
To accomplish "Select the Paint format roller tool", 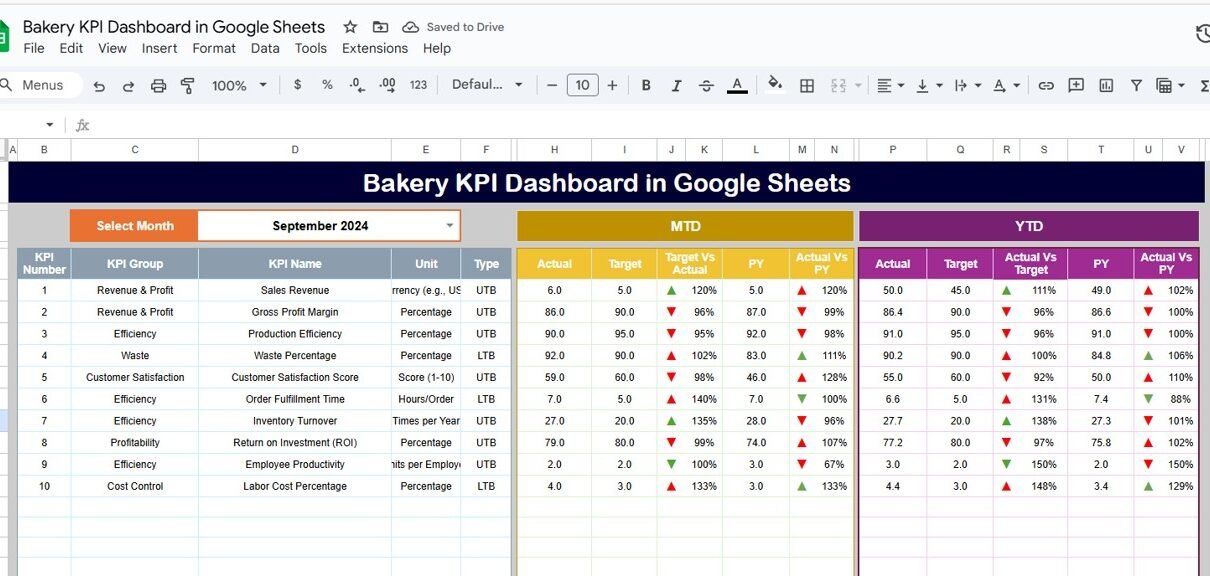I will coord(187,86).
